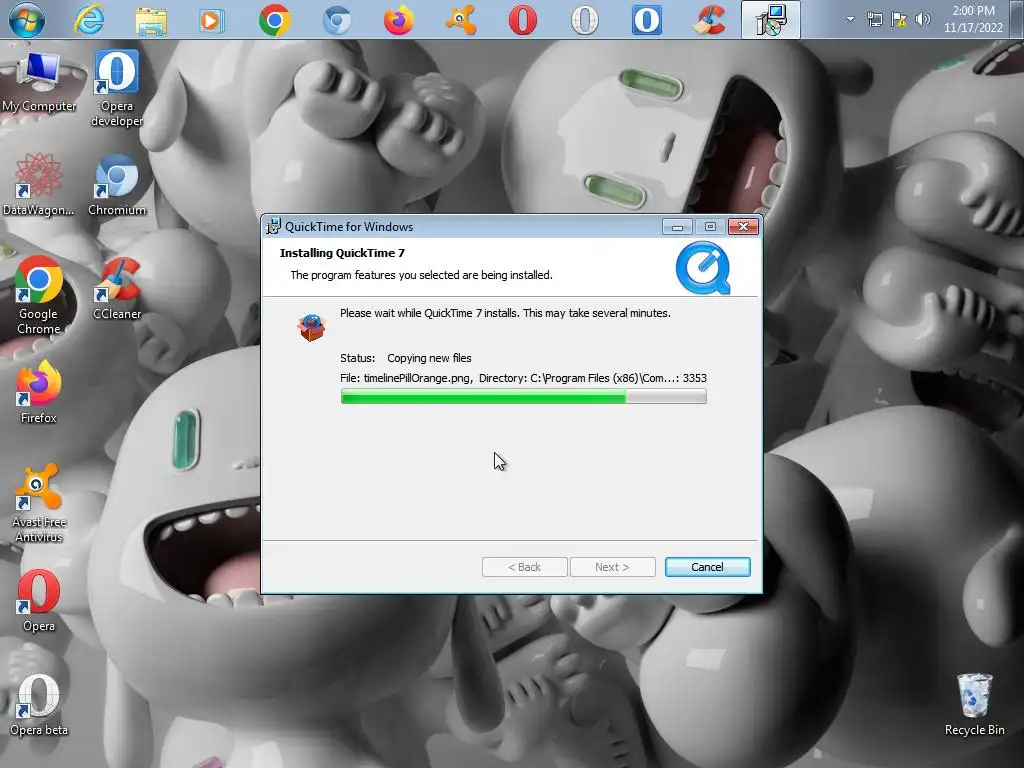The height and width of the screenshot is (768, 1024).
Task: Click the green installation progress bar
Action: [x=523, y=396]
